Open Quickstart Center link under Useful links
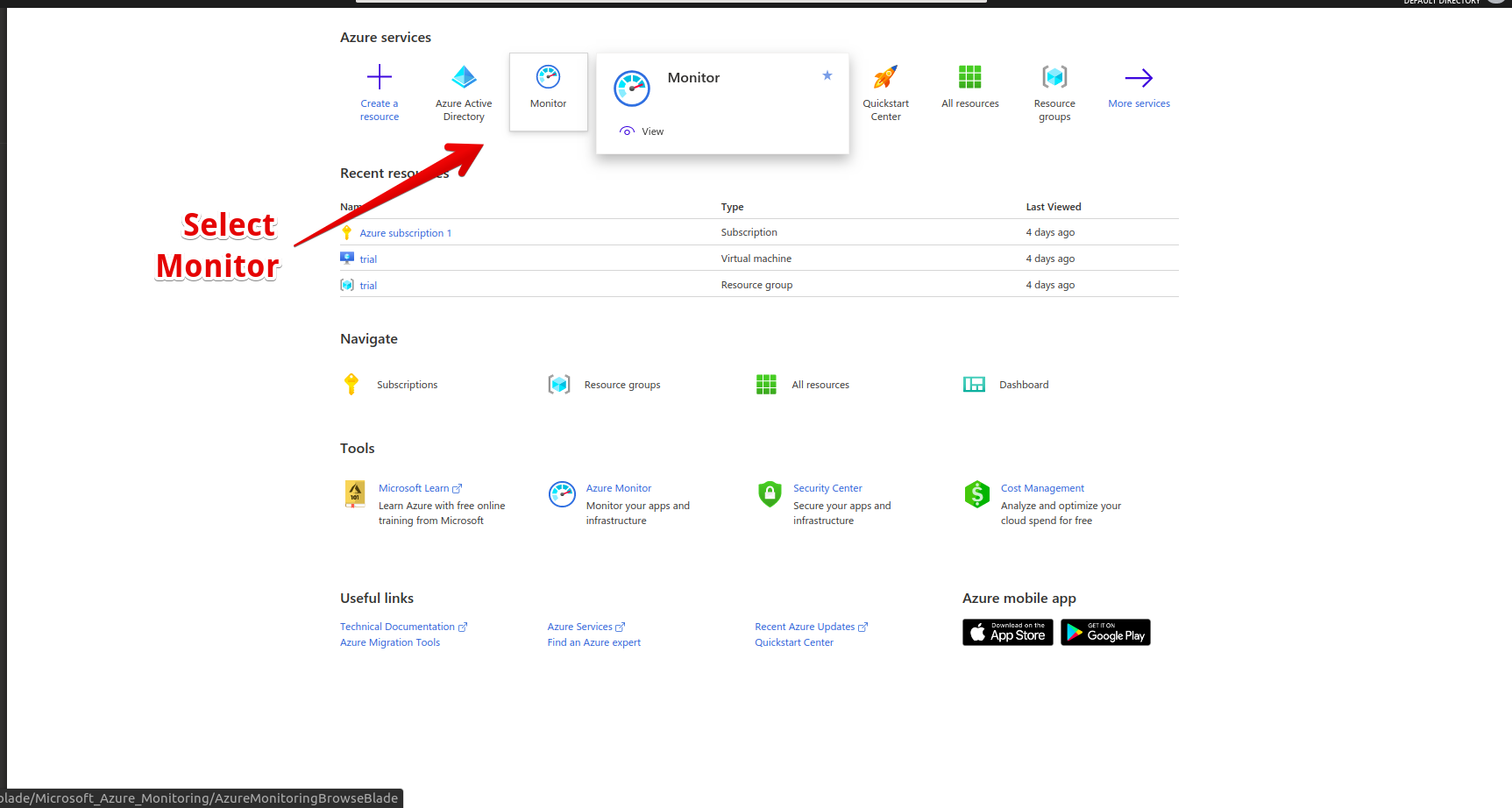Screen dimensions: 1512x808 [794, 642]
